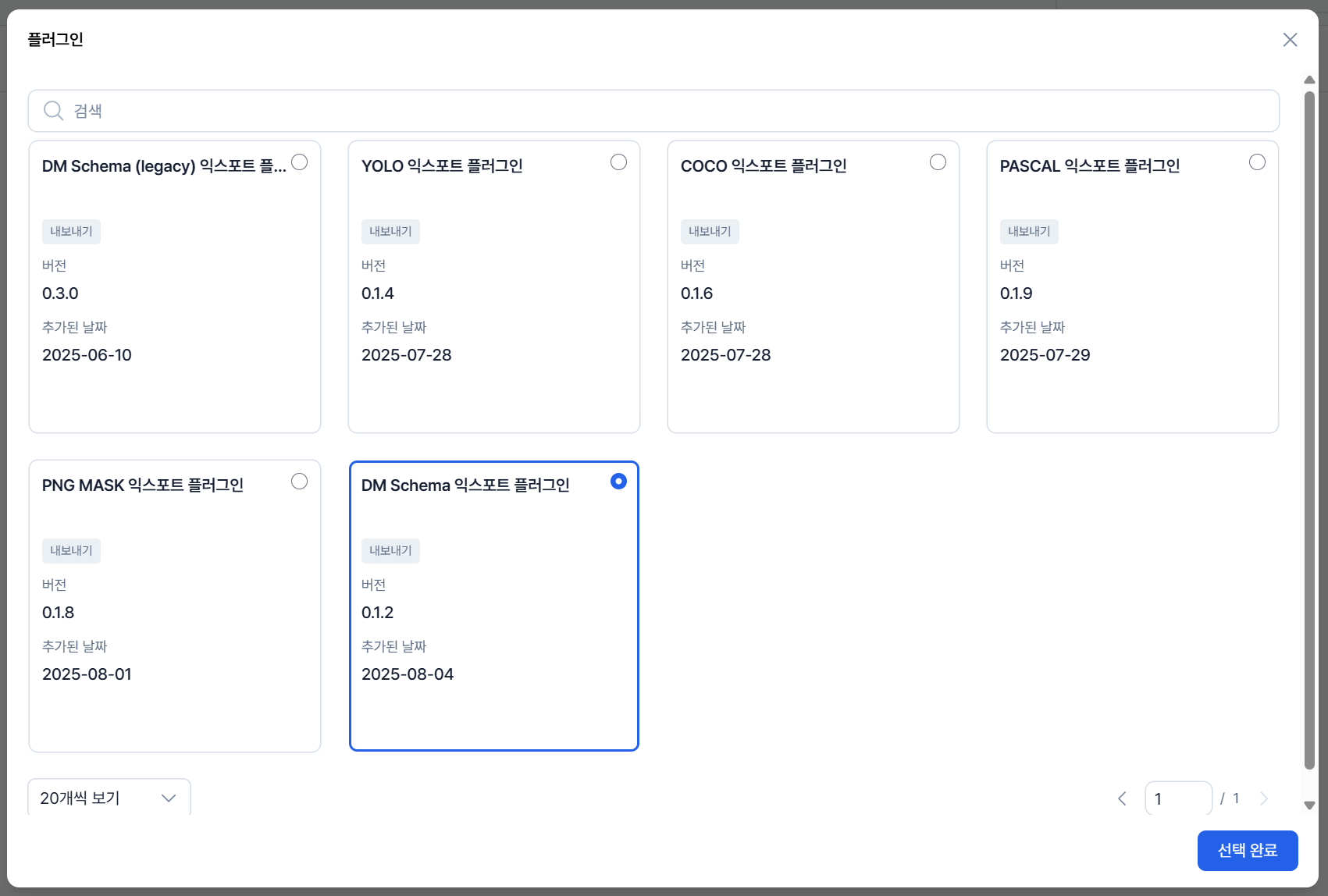This screenshot has width=1328, height=896.
Task: Click the YOLO 익스포트 플러그인 title
Action: click(x=442, y=166)
